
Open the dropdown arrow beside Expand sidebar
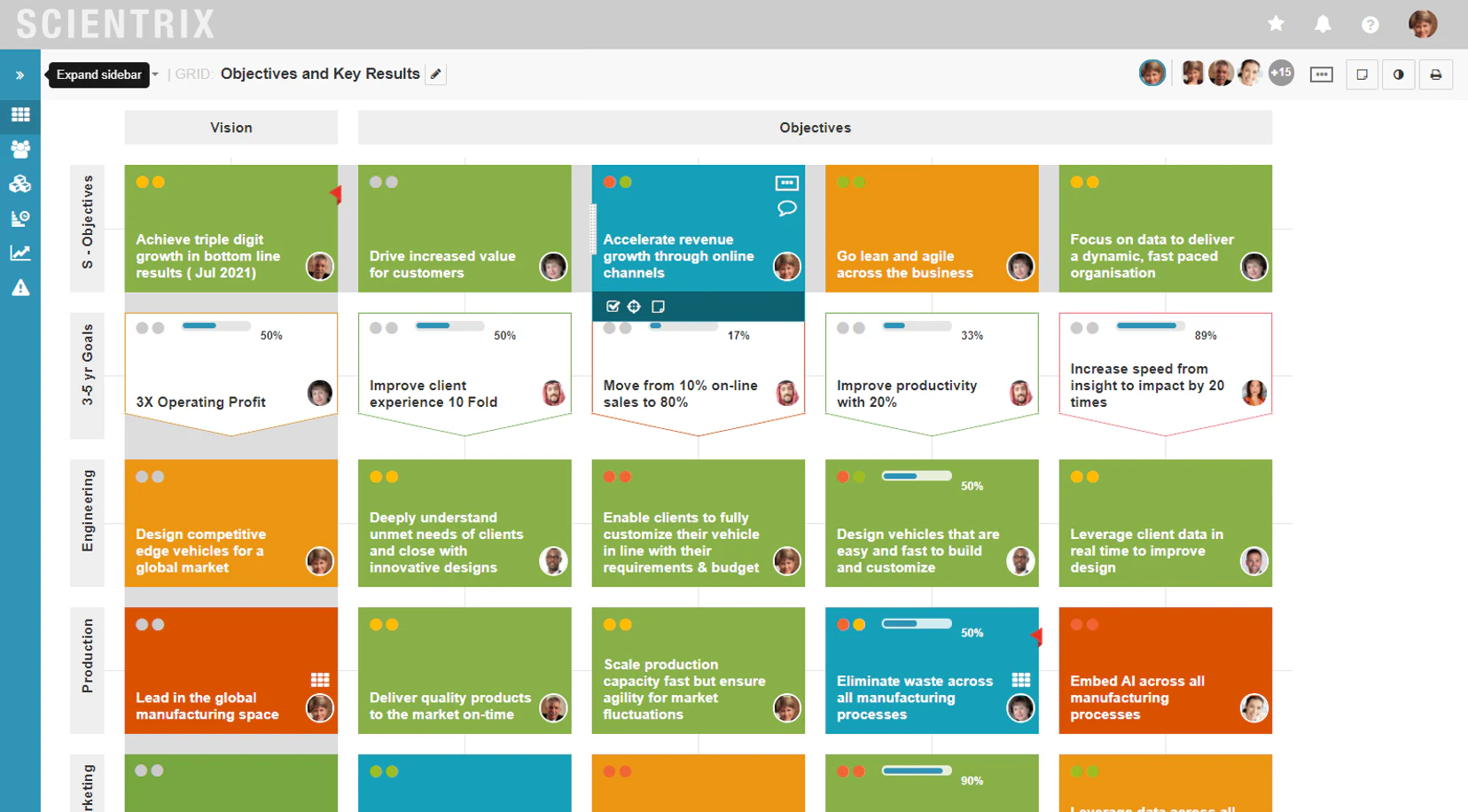click(154, 74)
